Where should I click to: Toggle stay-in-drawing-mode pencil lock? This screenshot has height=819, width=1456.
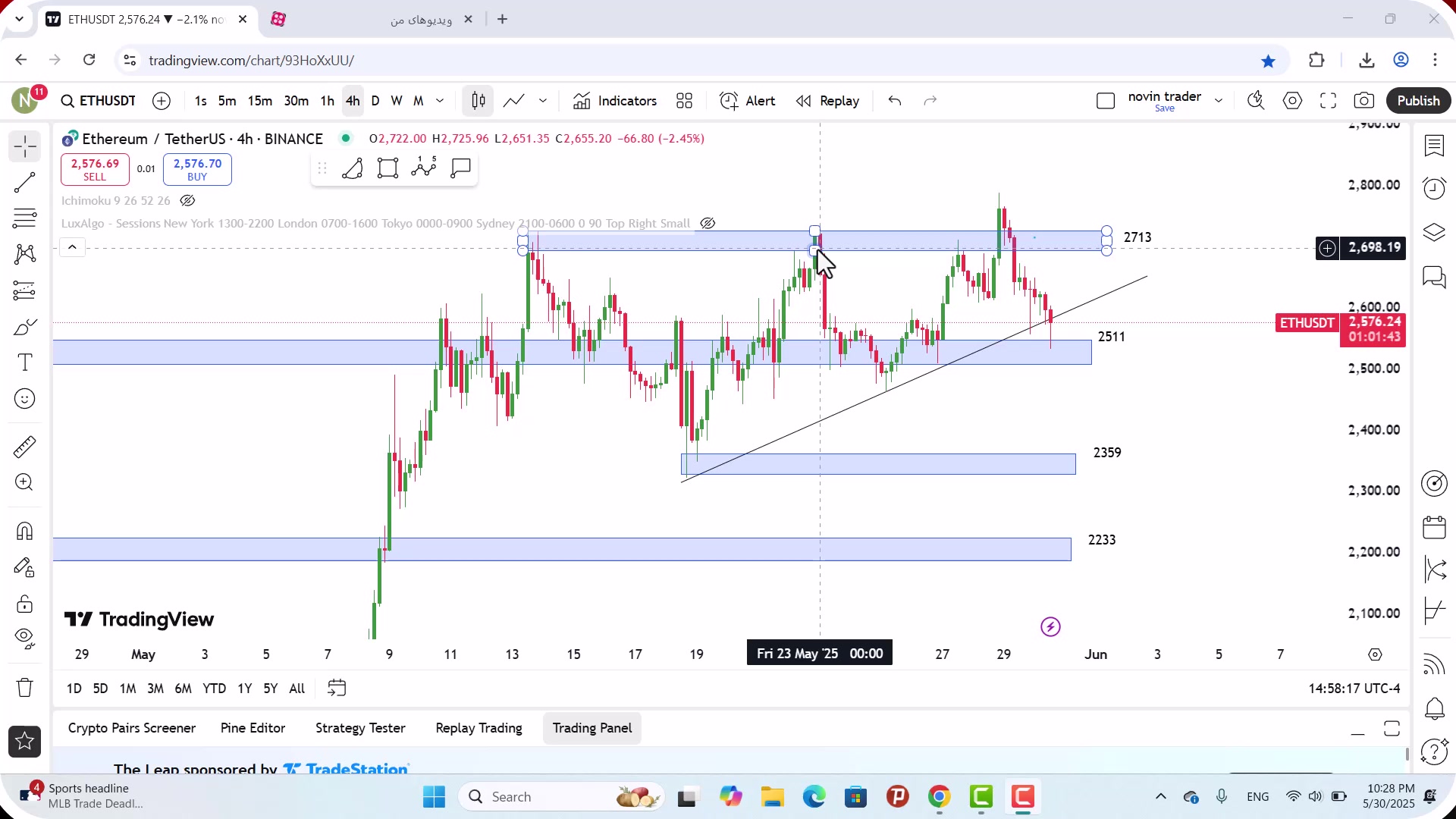point(25,567)
